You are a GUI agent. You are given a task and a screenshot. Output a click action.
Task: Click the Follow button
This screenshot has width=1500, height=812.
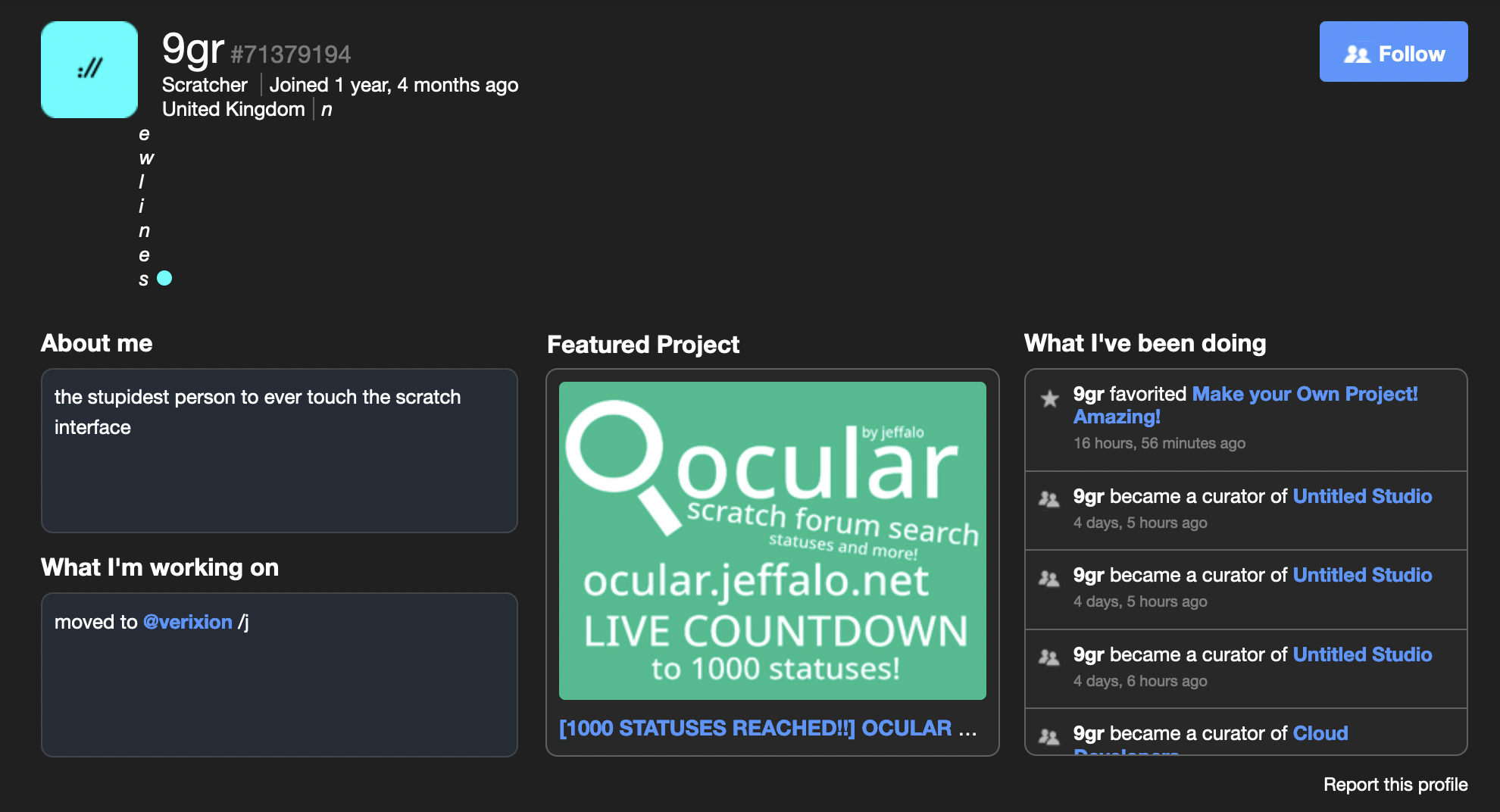click(1393, 52)
